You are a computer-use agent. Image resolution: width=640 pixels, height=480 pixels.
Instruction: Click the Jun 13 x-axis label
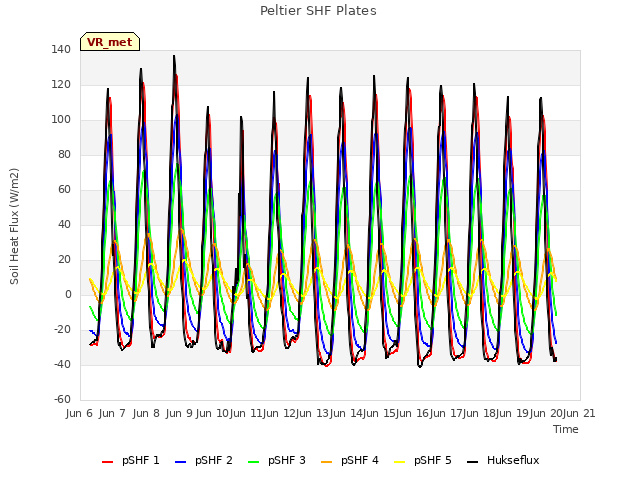pyautogui.click(x=313, y=414)
